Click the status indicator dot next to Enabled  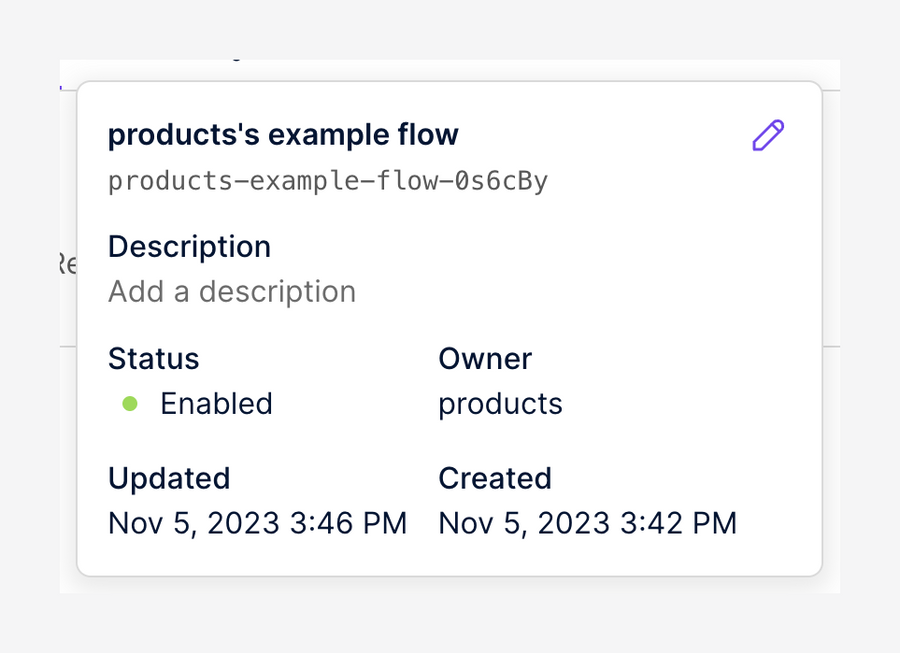130,403
